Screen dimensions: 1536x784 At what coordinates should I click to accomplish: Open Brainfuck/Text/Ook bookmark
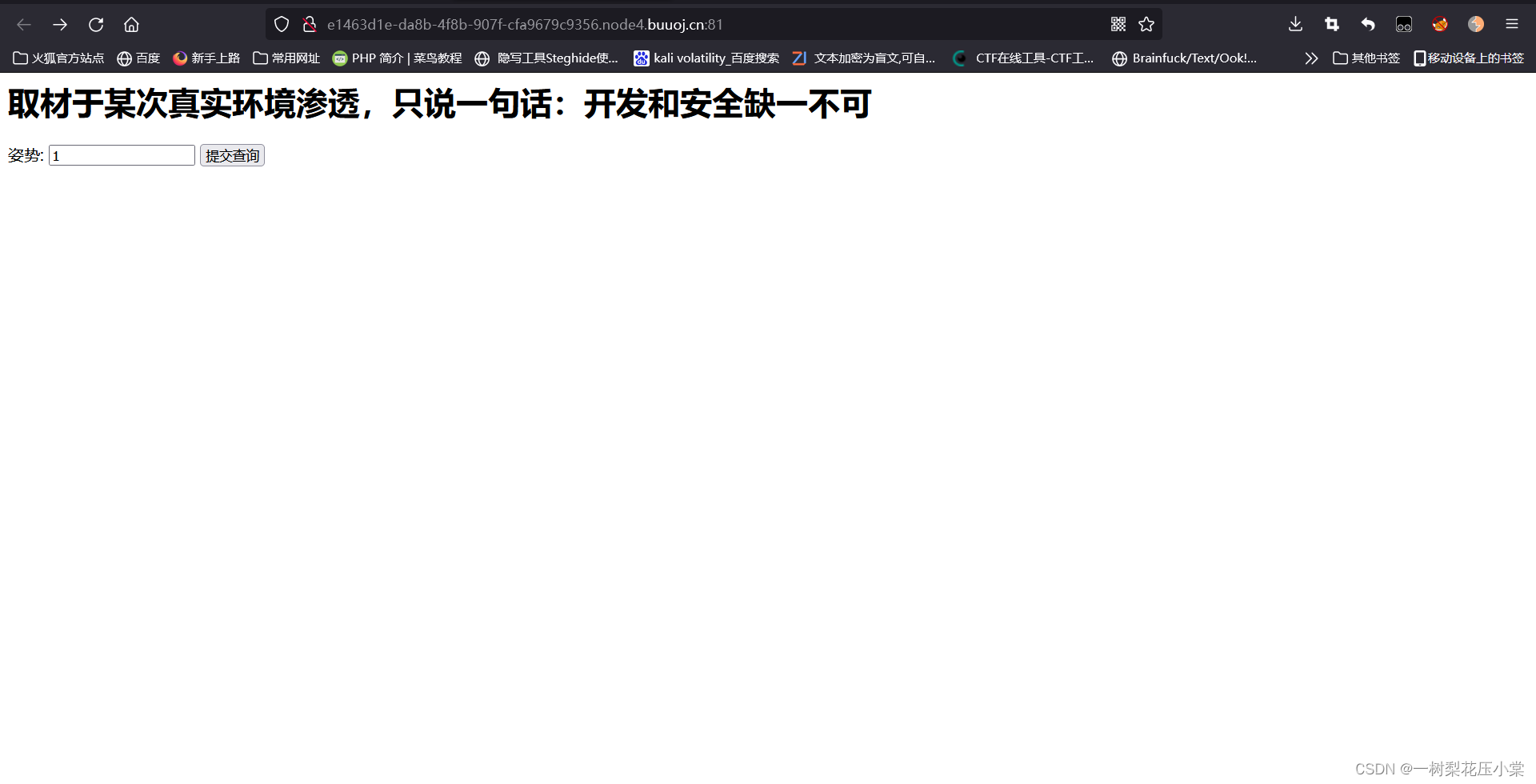[1185, 58]
